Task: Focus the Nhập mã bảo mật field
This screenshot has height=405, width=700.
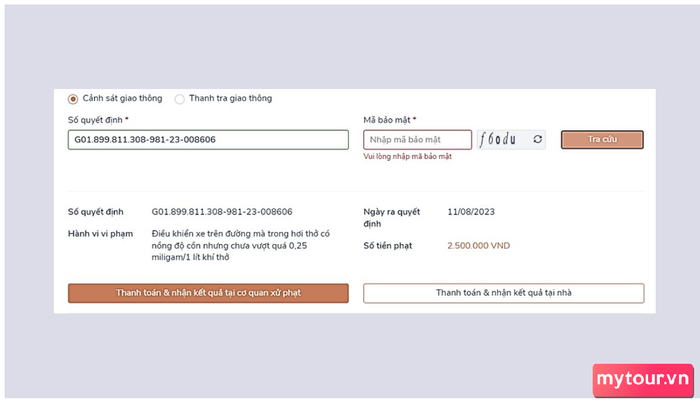Action: 417,140
